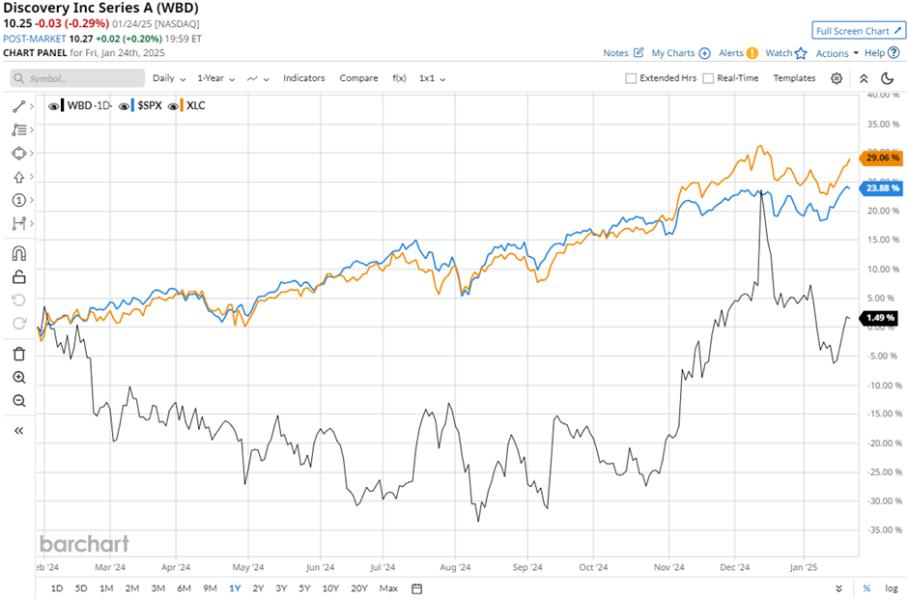Open the 1x1 layout dropdown
This screenshot has height=600, width=908.
click(x=432, y=78)
